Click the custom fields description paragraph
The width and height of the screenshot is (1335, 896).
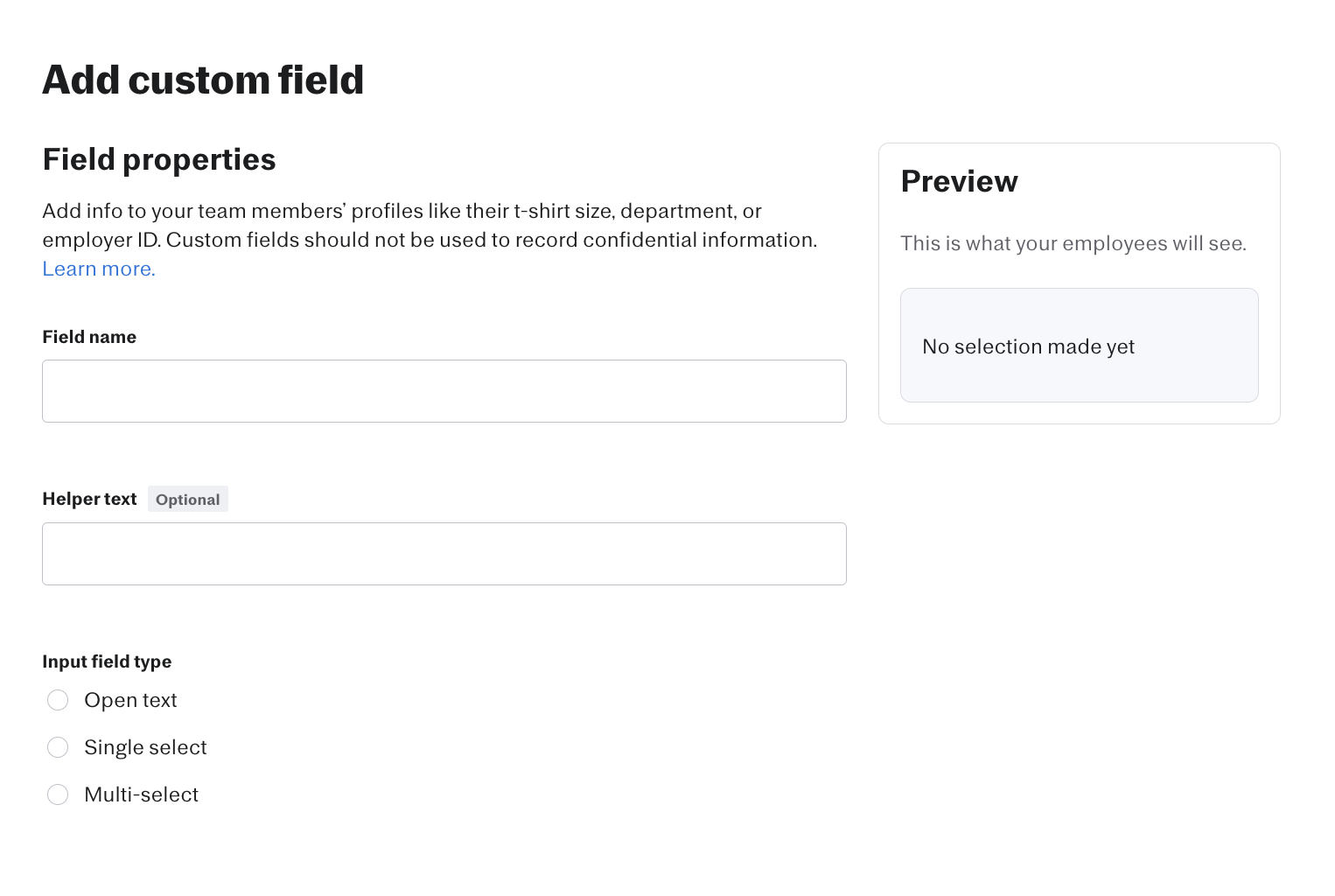[429, 225]
